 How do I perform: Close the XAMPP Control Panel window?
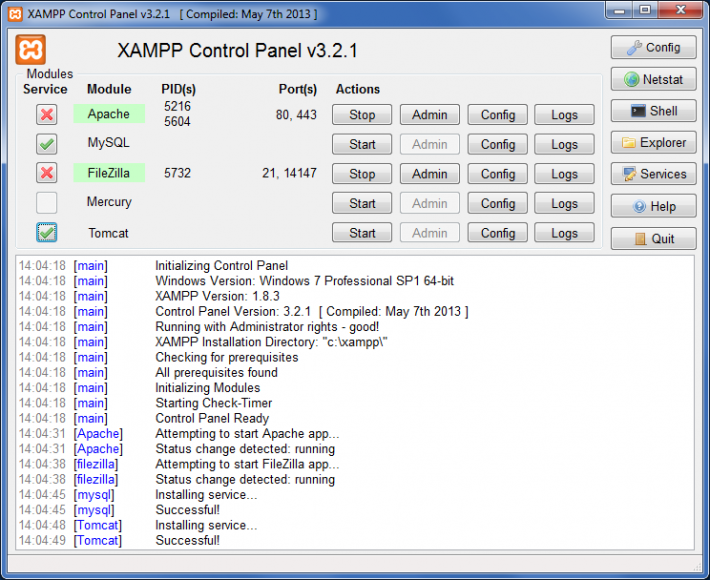coord(680,10)
